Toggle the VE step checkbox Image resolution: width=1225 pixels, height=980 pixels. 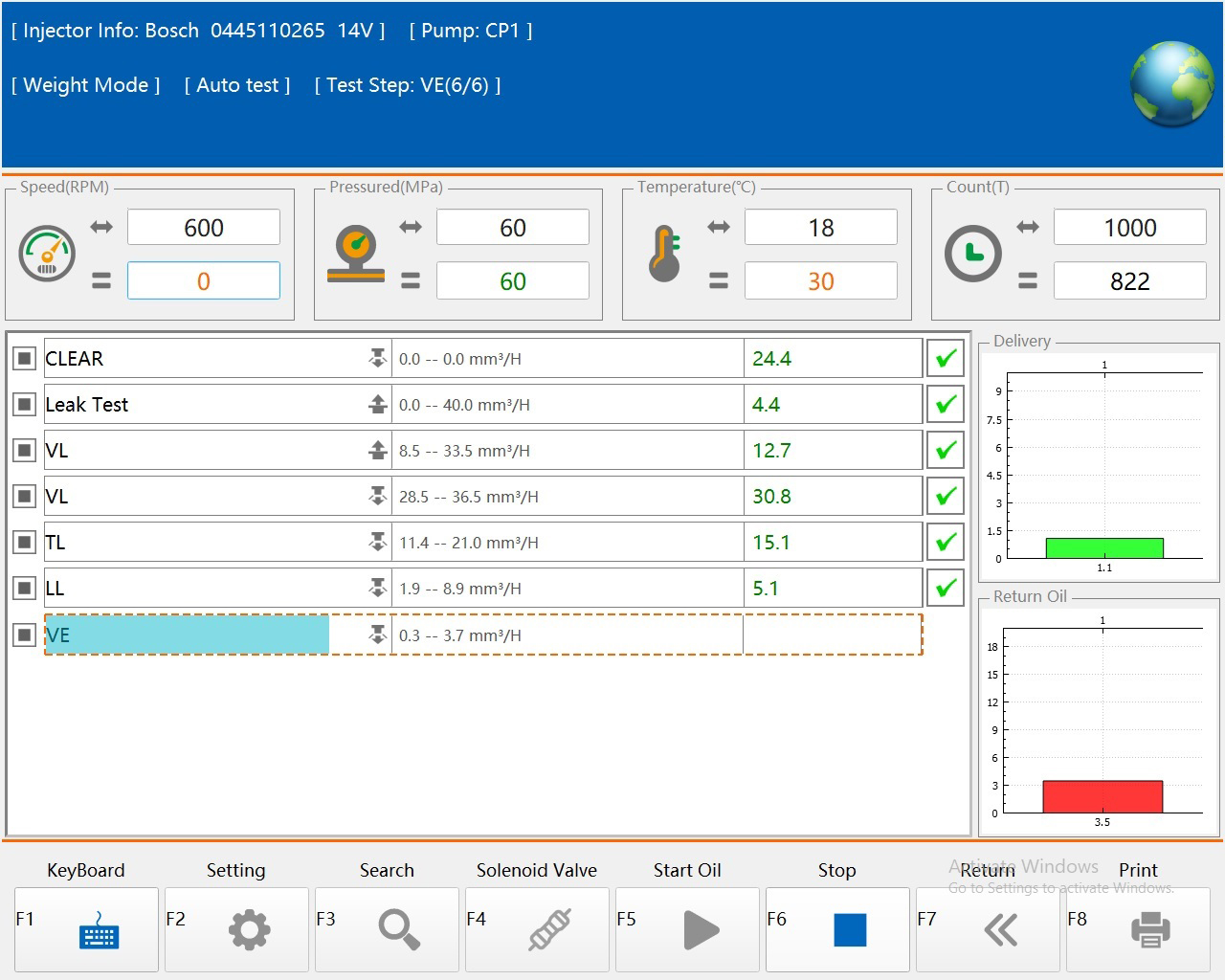point(25,635)
